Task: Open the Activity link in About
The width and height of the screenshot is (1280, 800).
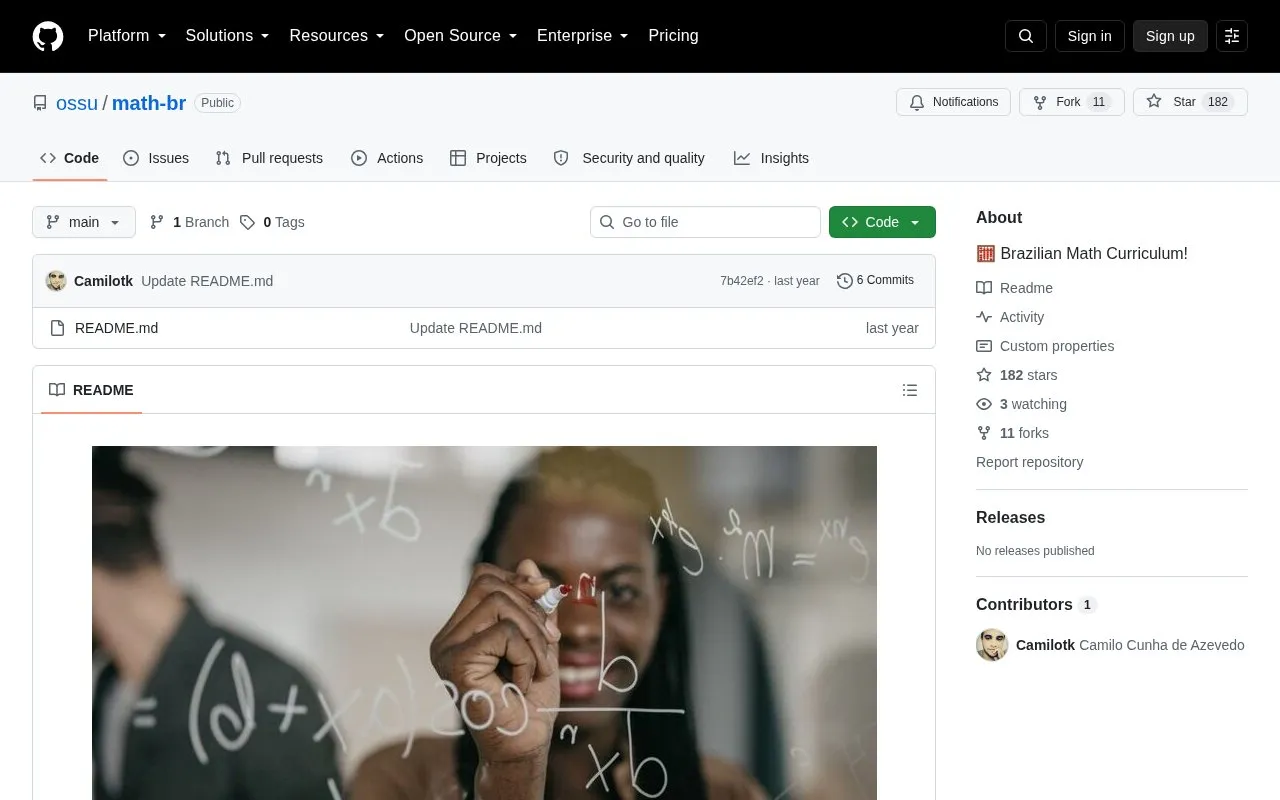Action: point(1010,317)
